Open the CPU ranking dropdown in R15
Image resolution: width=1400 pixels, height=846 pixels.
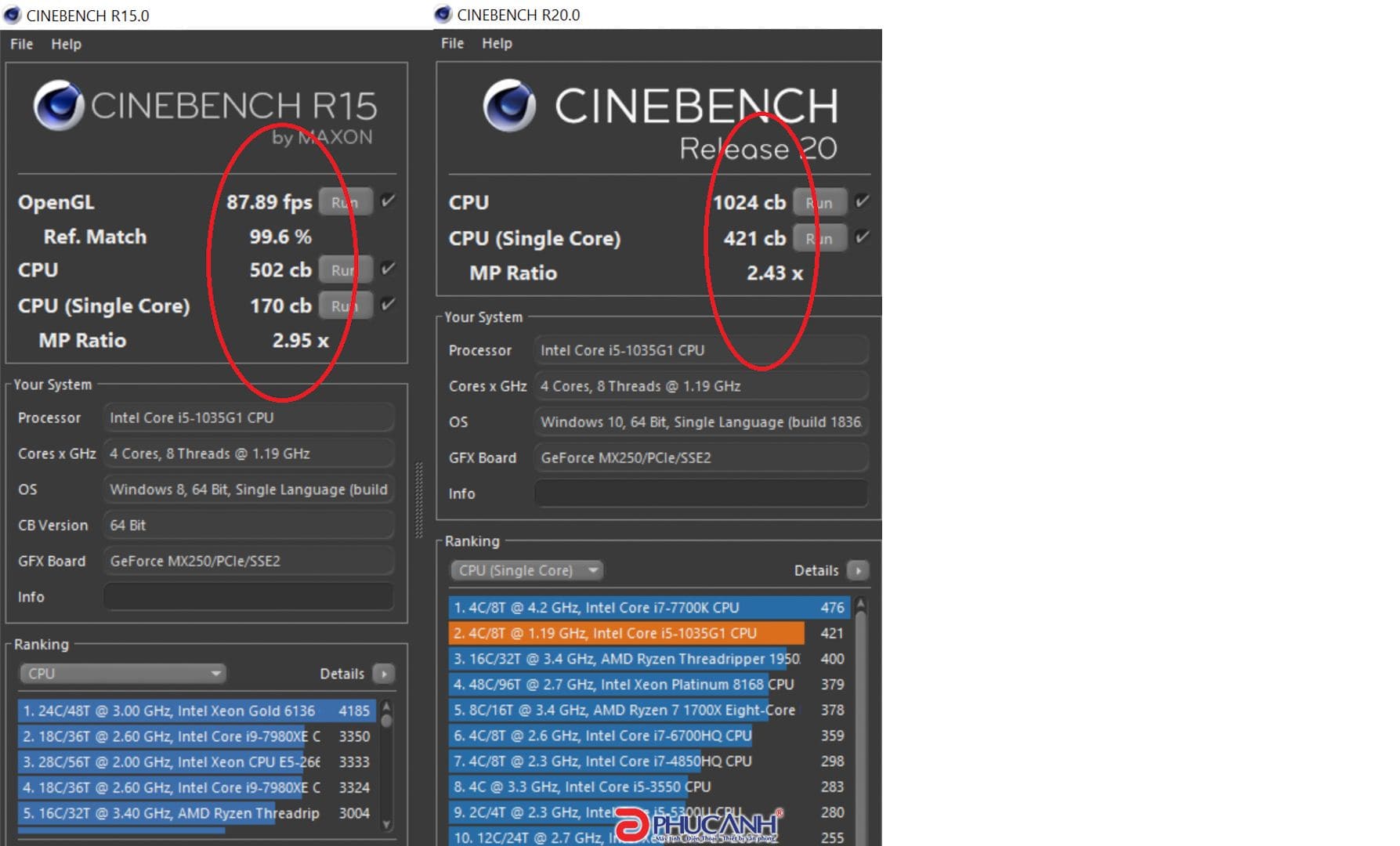coord(123,674)
